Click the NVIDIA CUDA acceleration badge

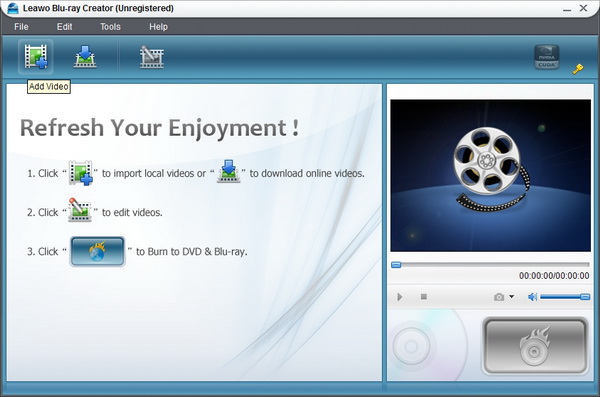click(x=546, y=57)
